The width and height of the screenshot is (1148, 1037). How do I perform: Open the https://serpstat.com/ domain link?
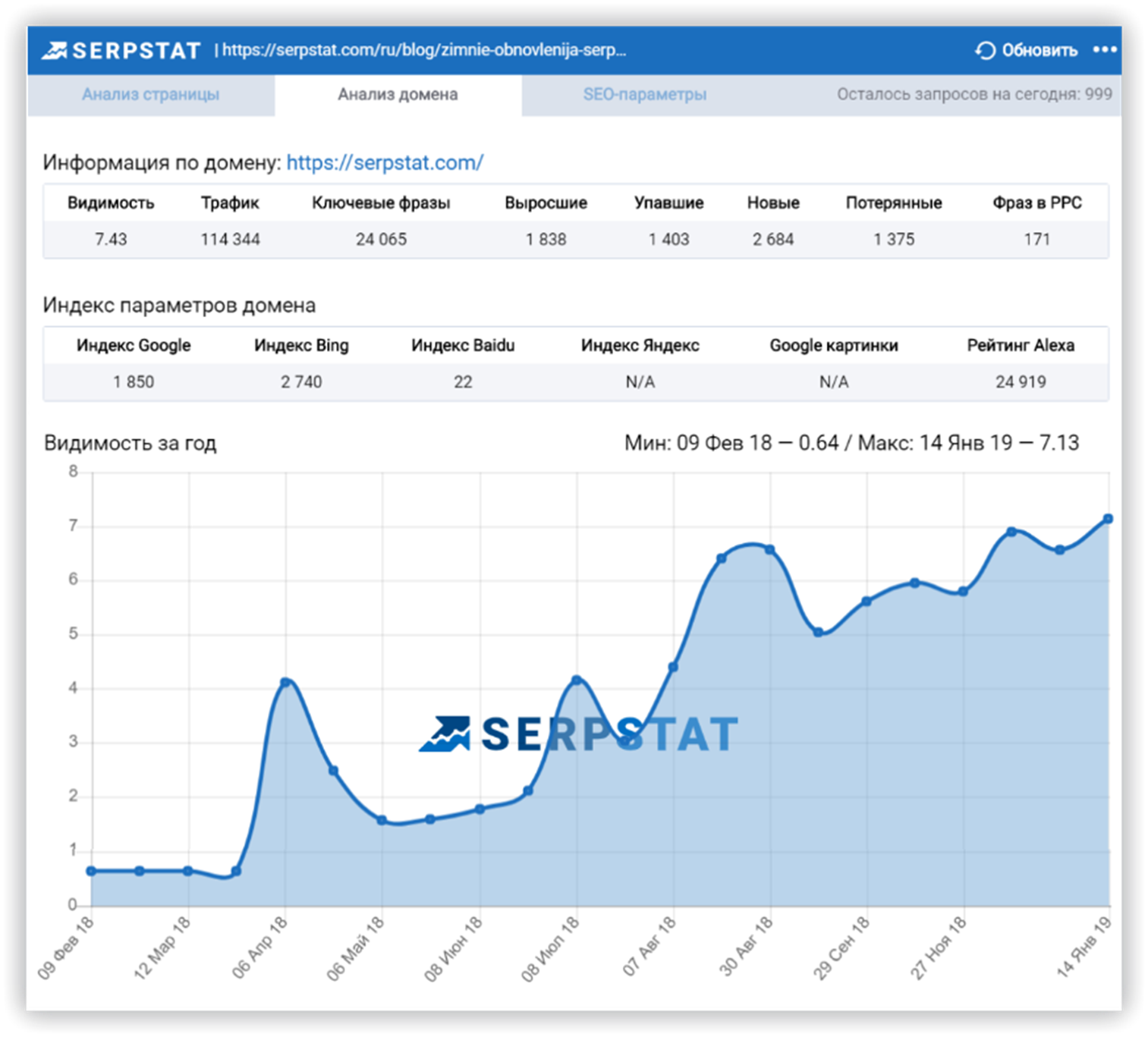(385, 162)
